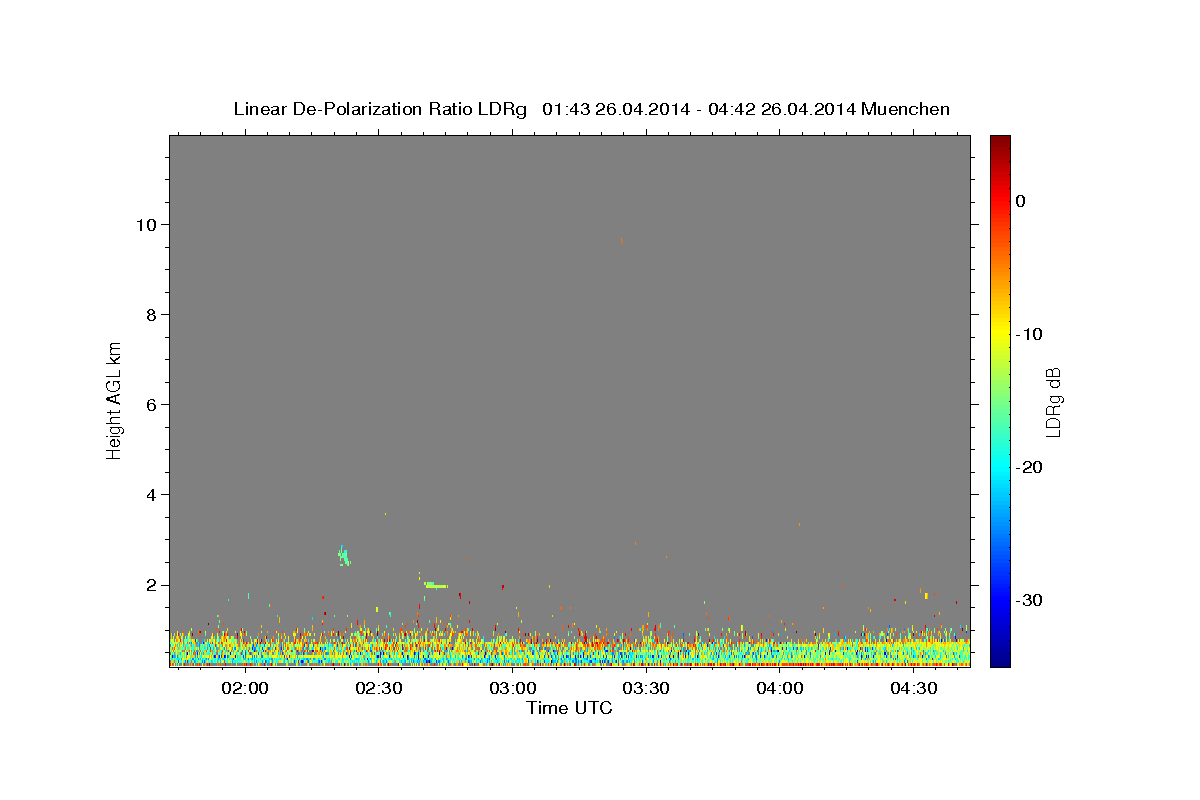The image size is (1200, 800).
Task: Click the green horizontal echo streak near 2 km
Action: [x=435, y=585]
